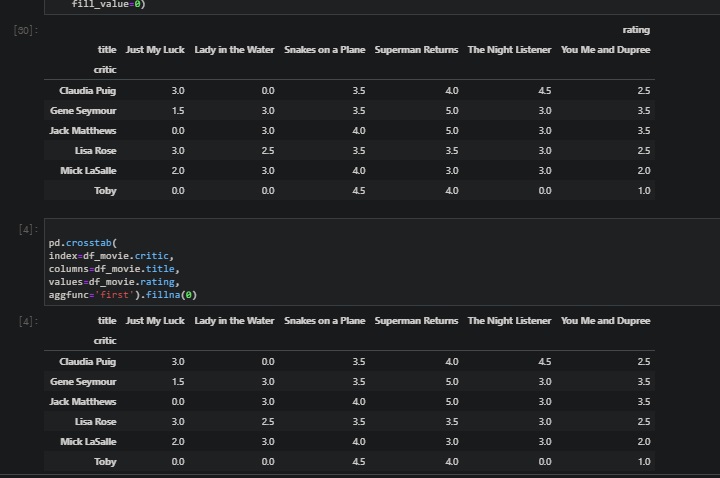720x478 pixels.
Task: In output 30, click Gene Seymour's Just My Luck 1.5
Action: [x=178, y=111]
